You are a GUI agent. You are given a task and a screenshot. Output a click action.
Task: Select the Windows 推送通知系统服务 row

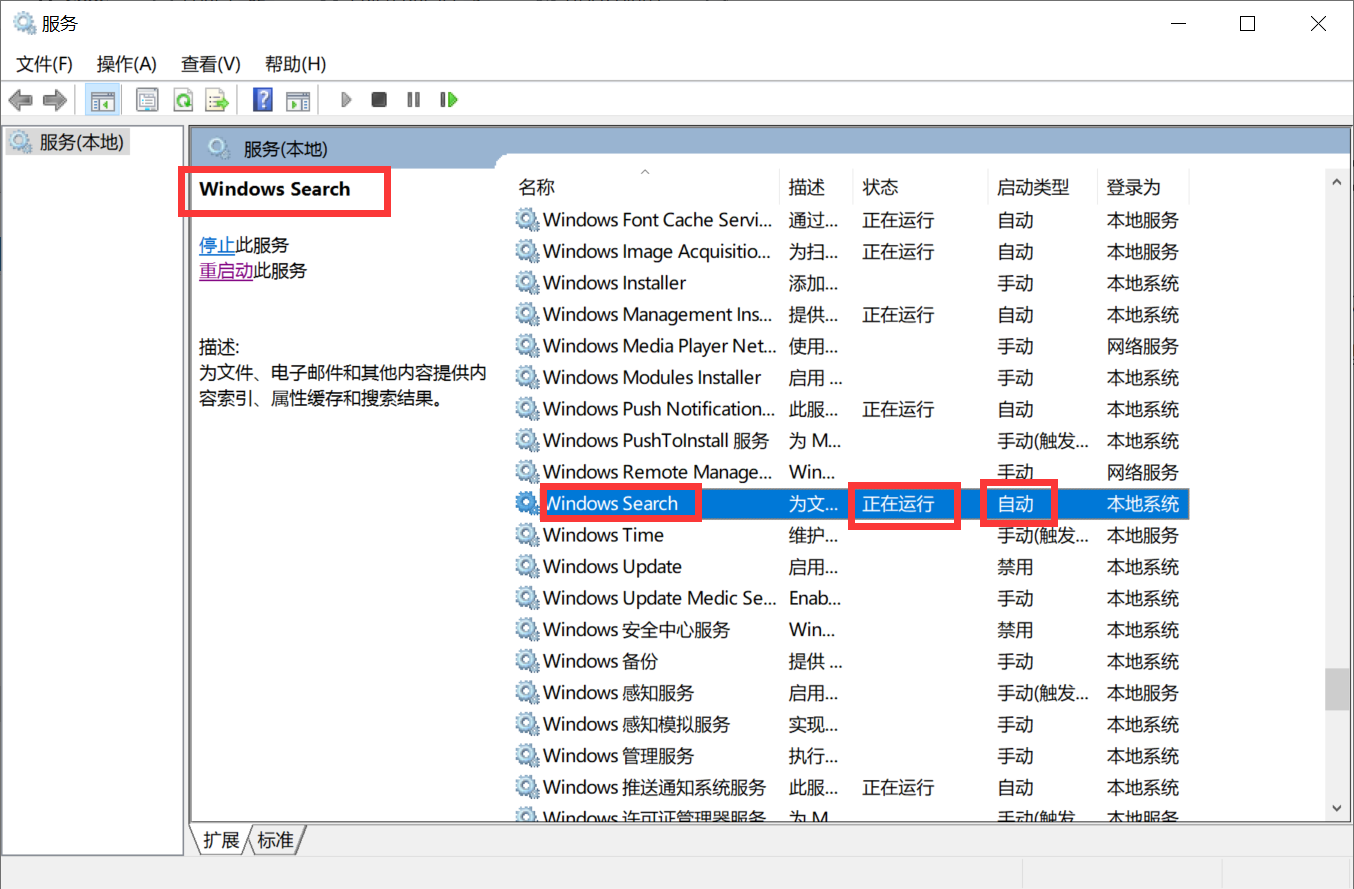click(851, 787)
